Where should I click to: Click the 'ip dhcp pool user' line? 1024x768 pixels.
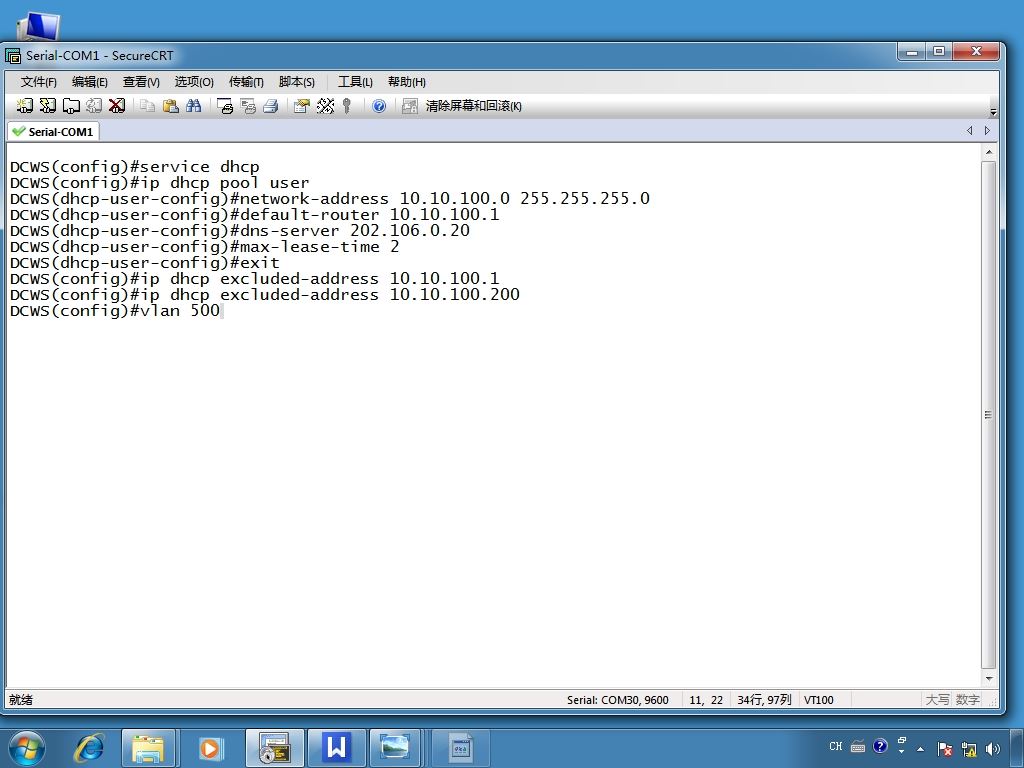pos(159,182)
